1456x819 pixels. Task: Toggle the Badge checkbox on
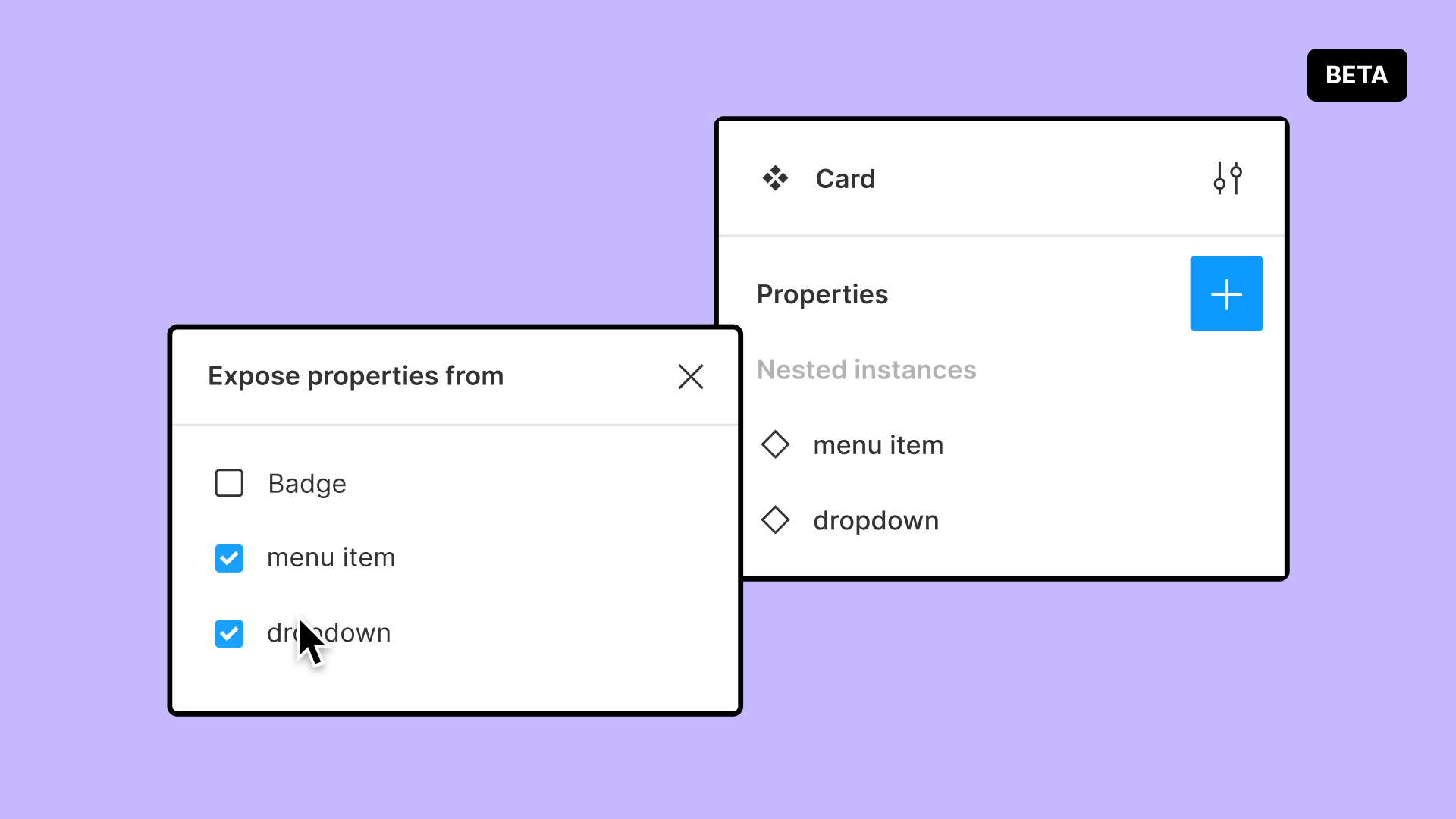pos(228,483)
